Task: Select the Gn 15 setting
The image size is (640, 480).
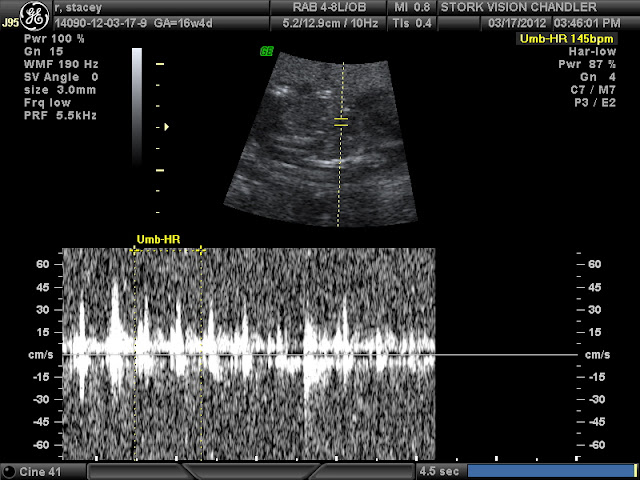Action: [x=44, y=52]
